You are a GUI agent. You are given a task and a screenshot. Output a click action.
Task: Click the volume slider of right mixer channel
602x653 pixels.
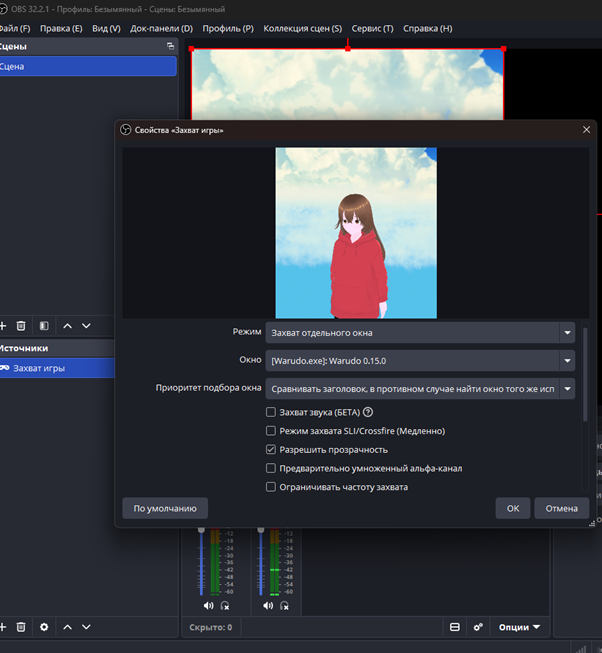pos(261,561)
